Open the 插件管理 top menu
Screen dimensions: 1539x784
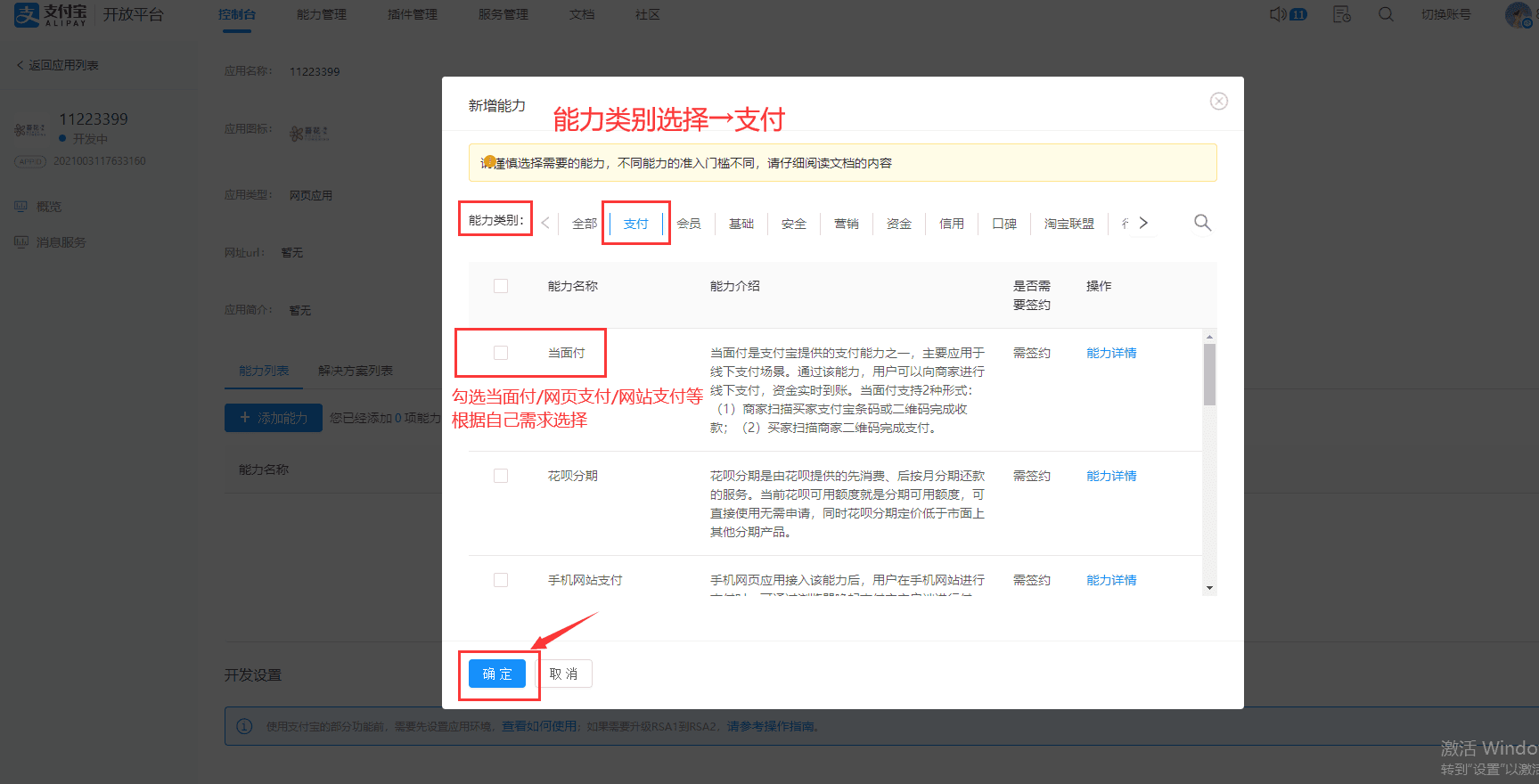[413, 14]
